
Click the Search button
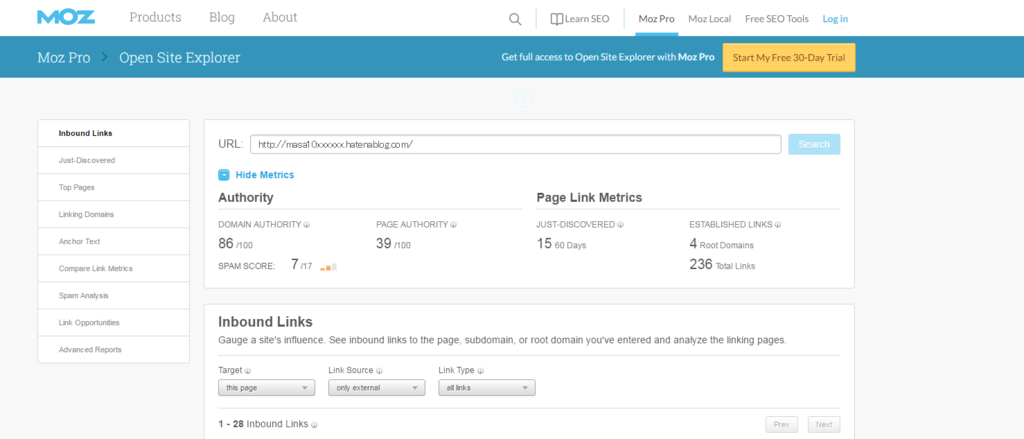click(x=814, y=144)
